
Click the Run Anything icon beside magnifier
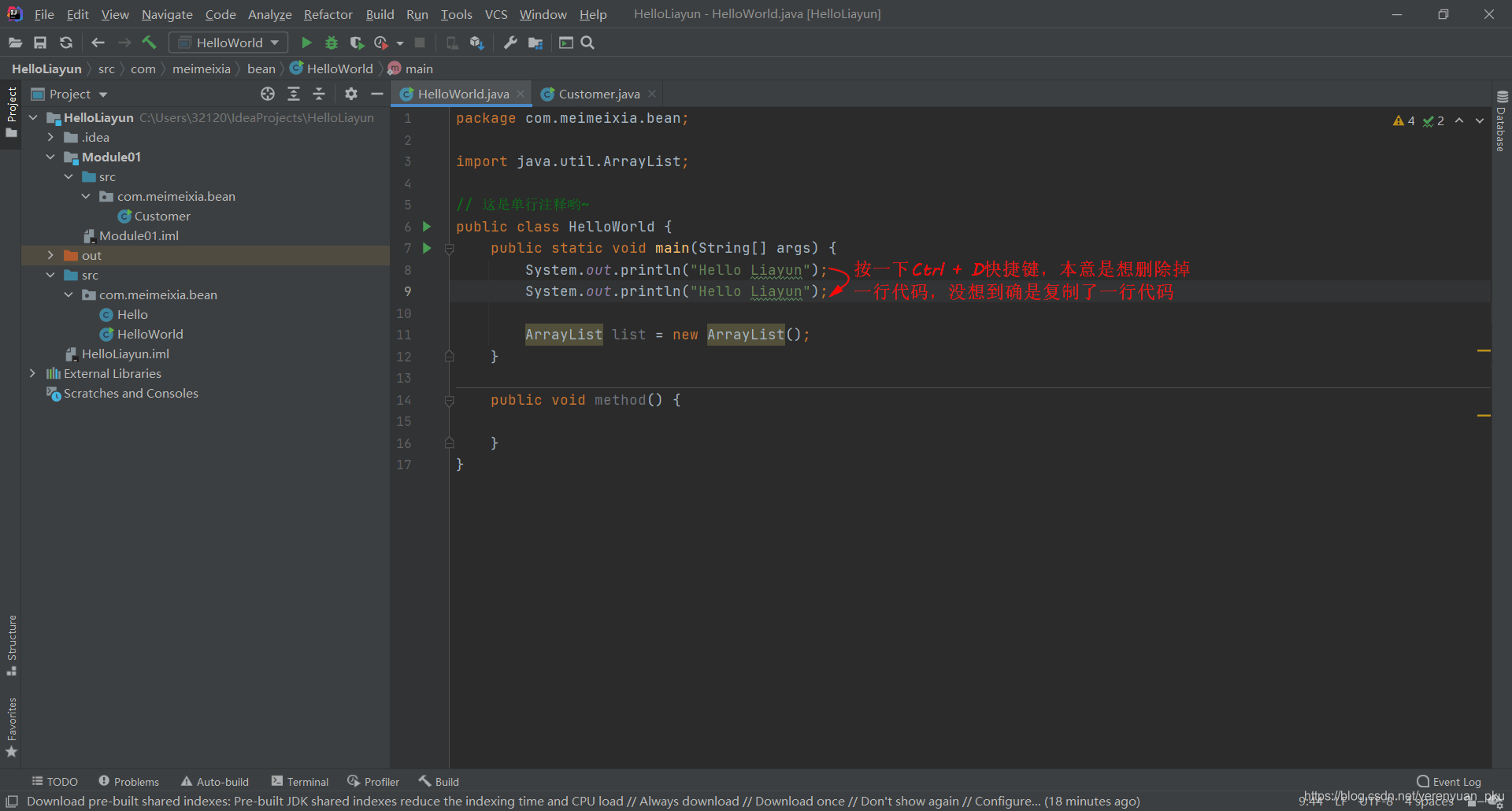[565, 43]
